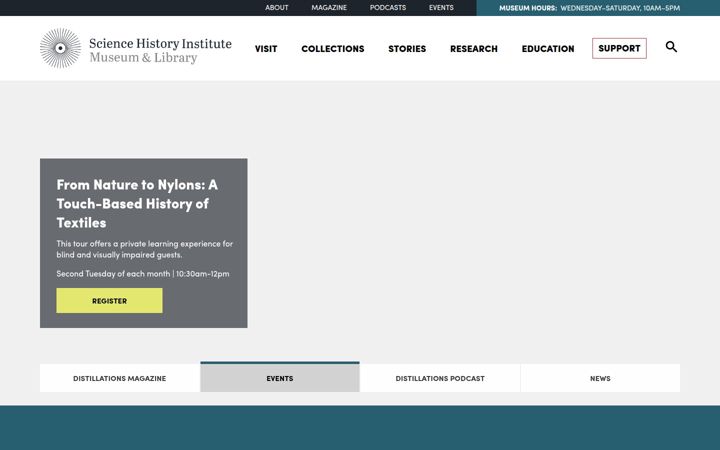Select the Events tab
The image size is (720, 450).
tap(280, 377)
